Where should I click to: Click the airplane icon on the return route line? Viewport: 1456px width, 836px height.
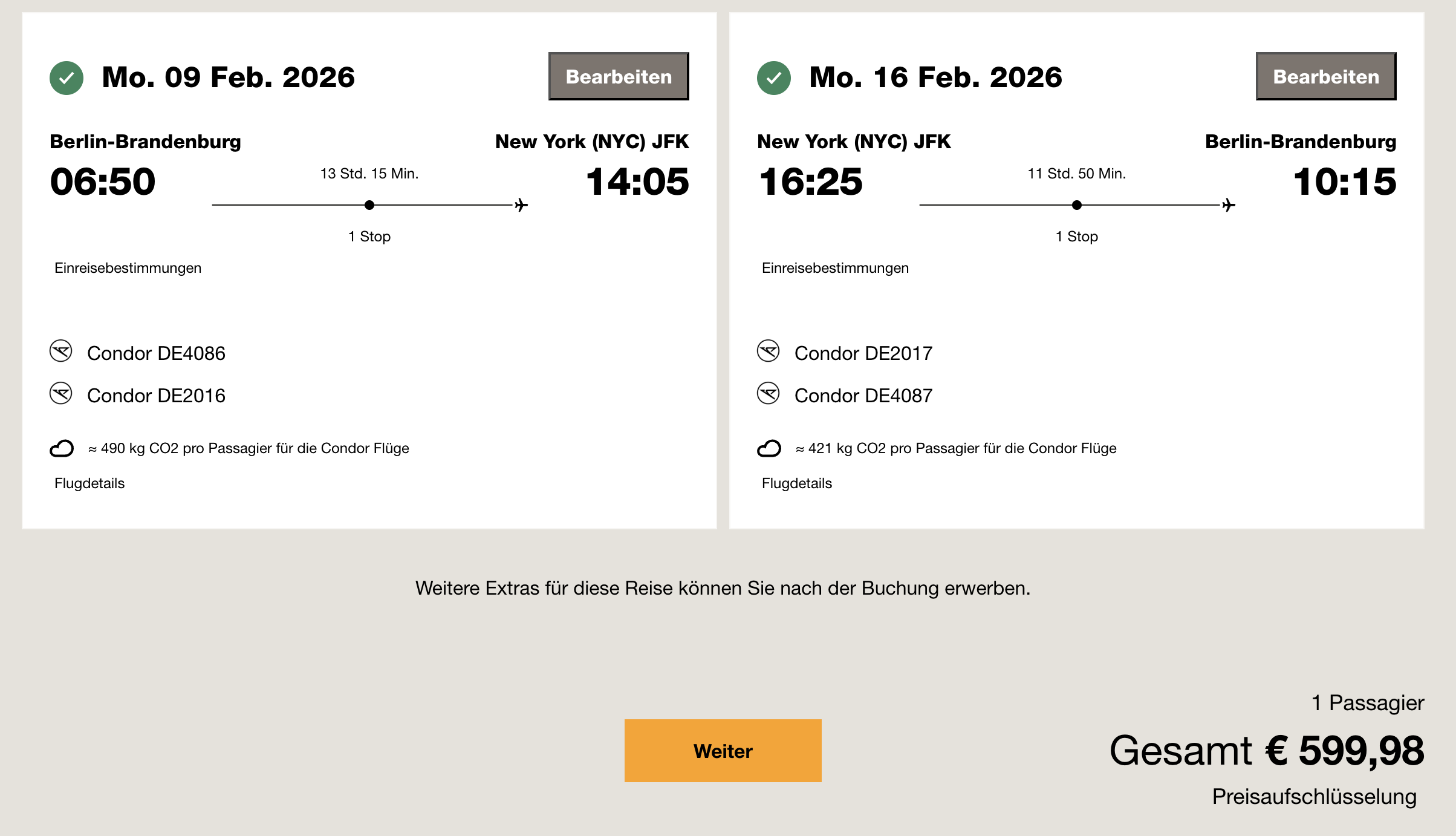click(1229, 205)
